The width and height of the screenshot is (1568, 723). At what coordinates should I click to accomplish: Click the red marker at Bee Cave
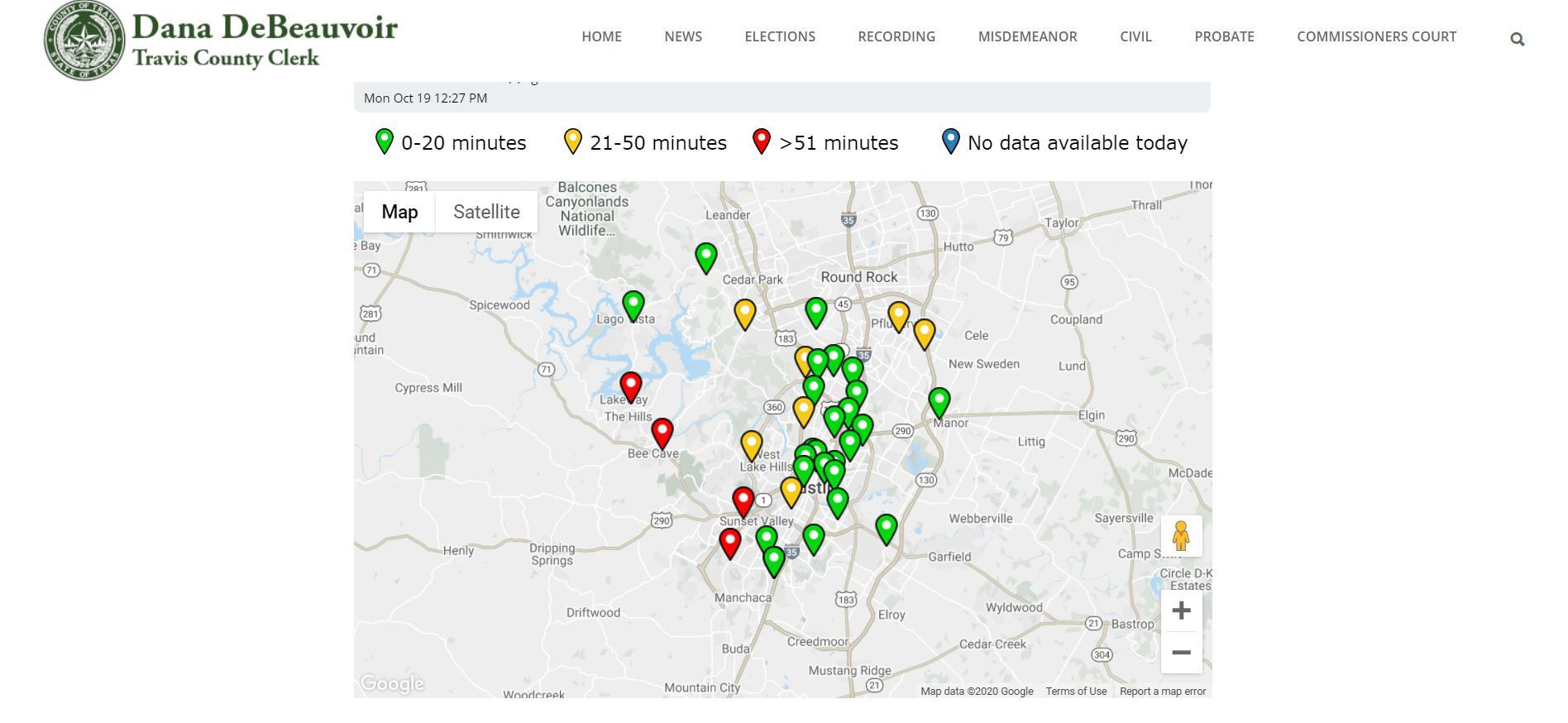point(662,431)
